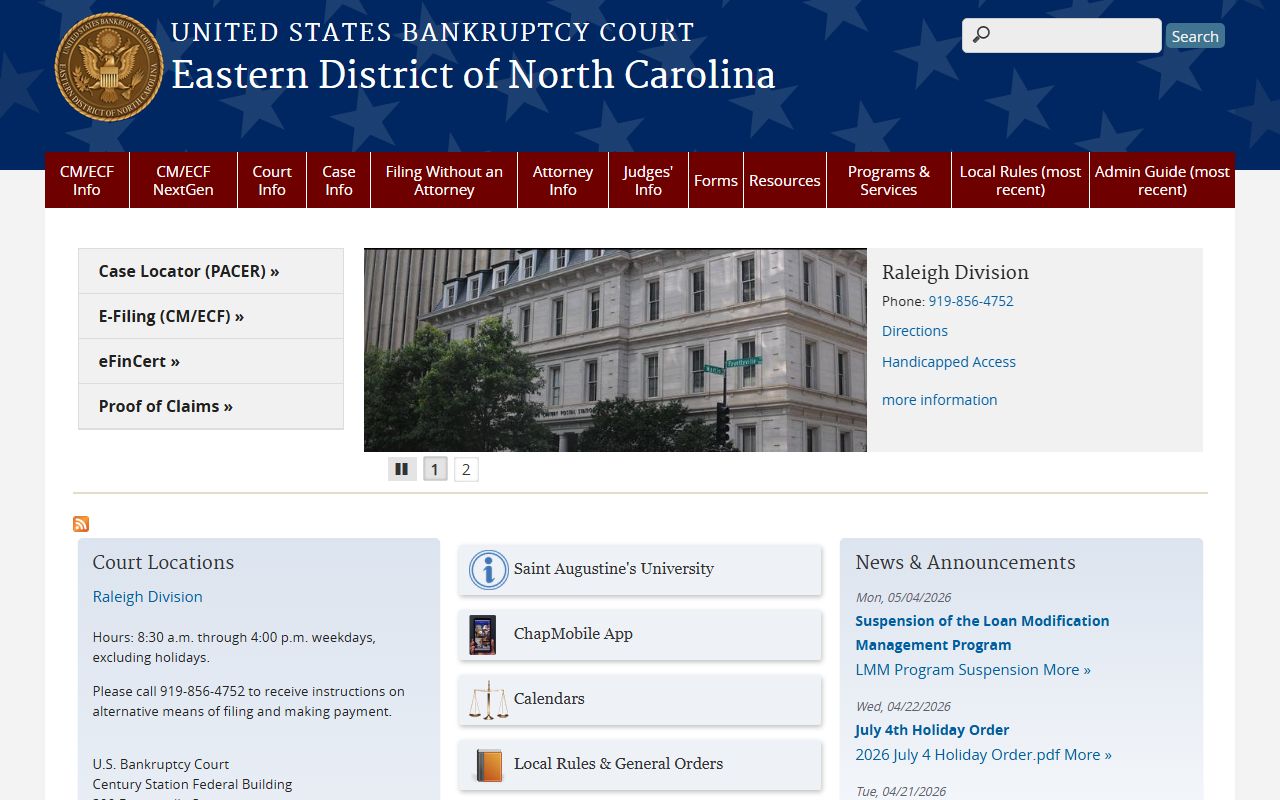
Task: Click the United States Bankruptcy Court heading
Action: [x=432, y=32]
